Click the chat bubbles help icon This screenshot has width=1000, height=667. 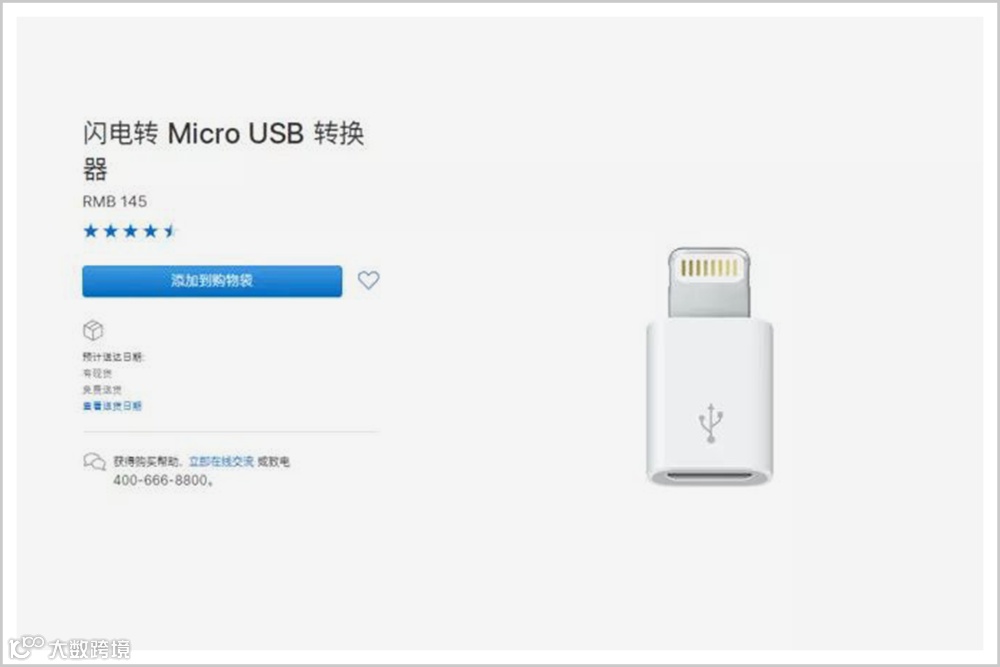tap(94, 461)
